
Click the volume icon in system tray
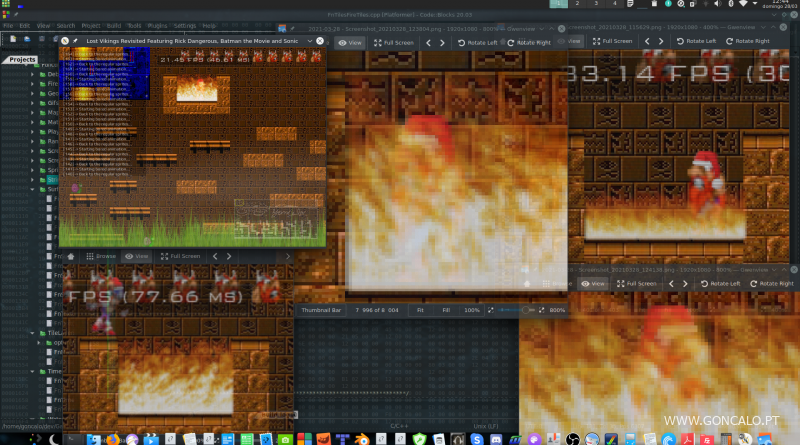pos(717,4)
